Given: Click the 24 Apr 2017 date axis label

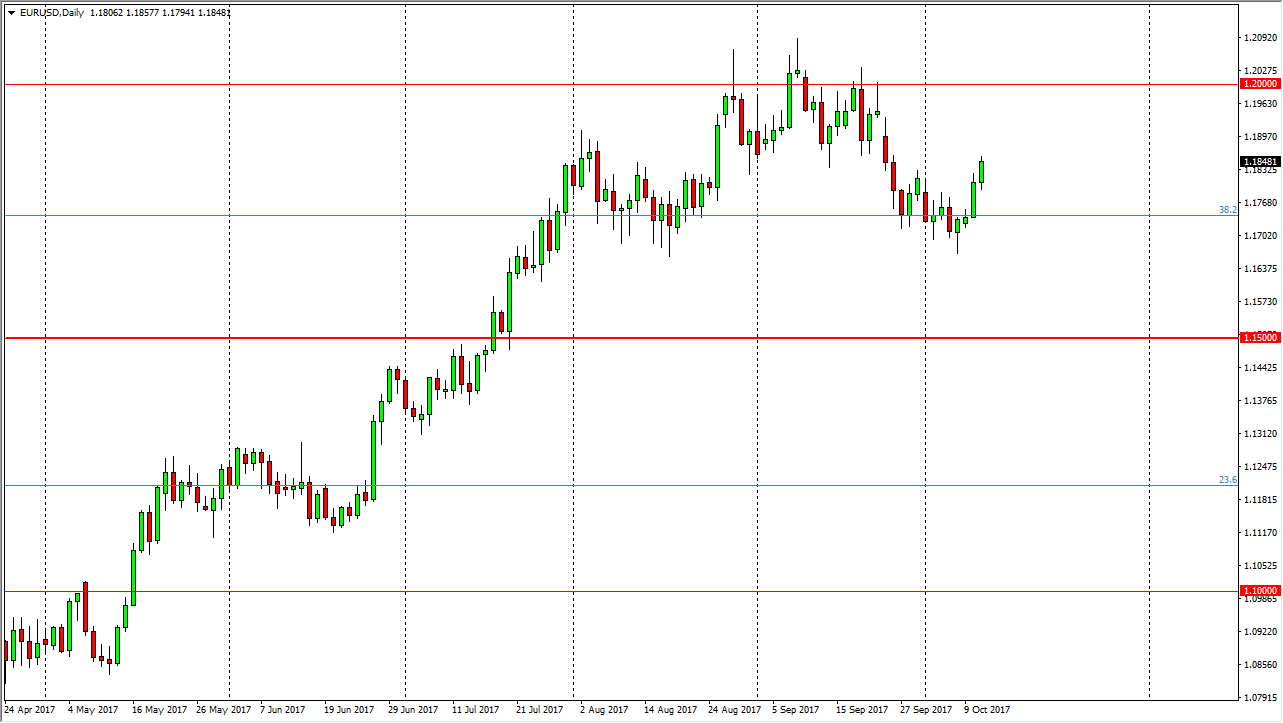Looking at the screenshot, I should 31,708.
